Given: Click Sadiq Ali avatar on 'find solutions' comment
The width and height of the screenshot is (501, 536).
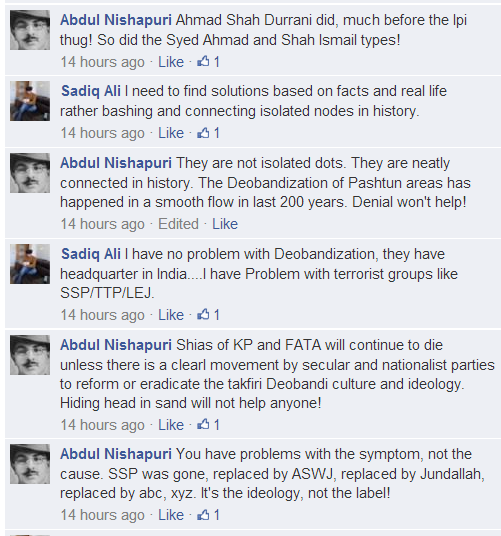Looking at the screenshot, I should pyautogui.click(x=30, y=101).
